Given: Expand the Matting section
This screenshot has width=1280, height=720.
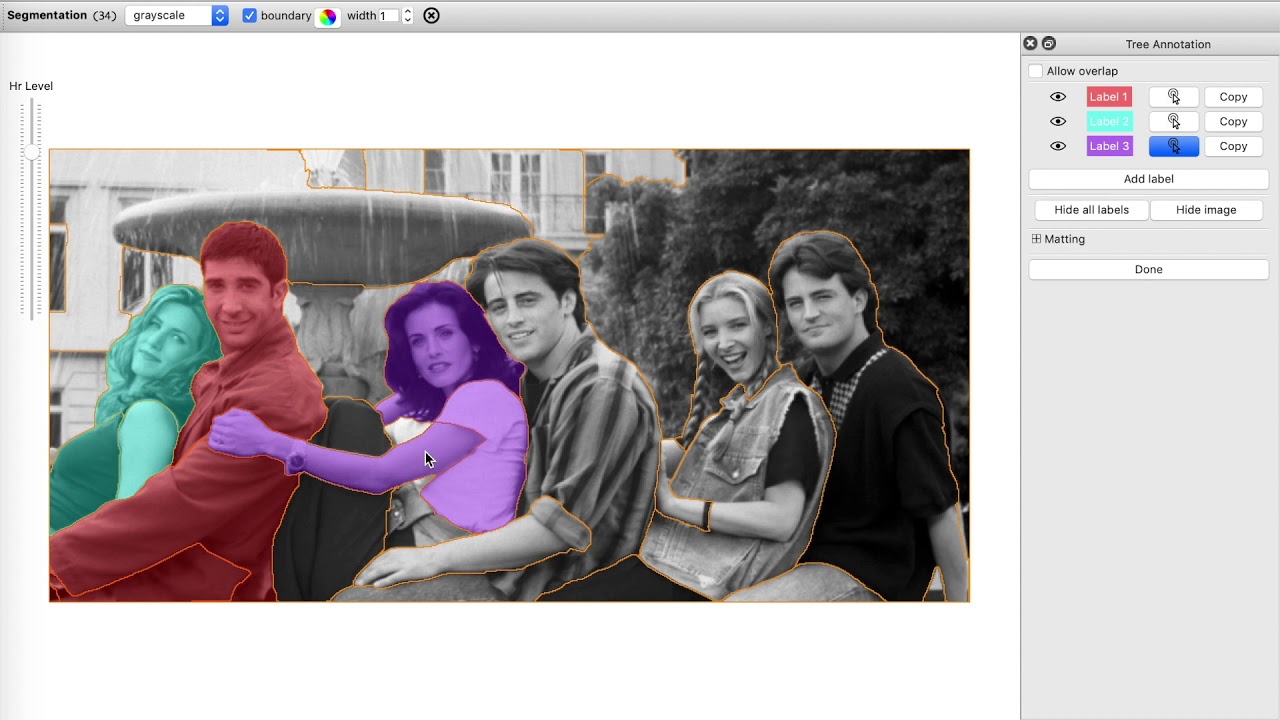Looking at the screenshot, I should coord(1036,239).
